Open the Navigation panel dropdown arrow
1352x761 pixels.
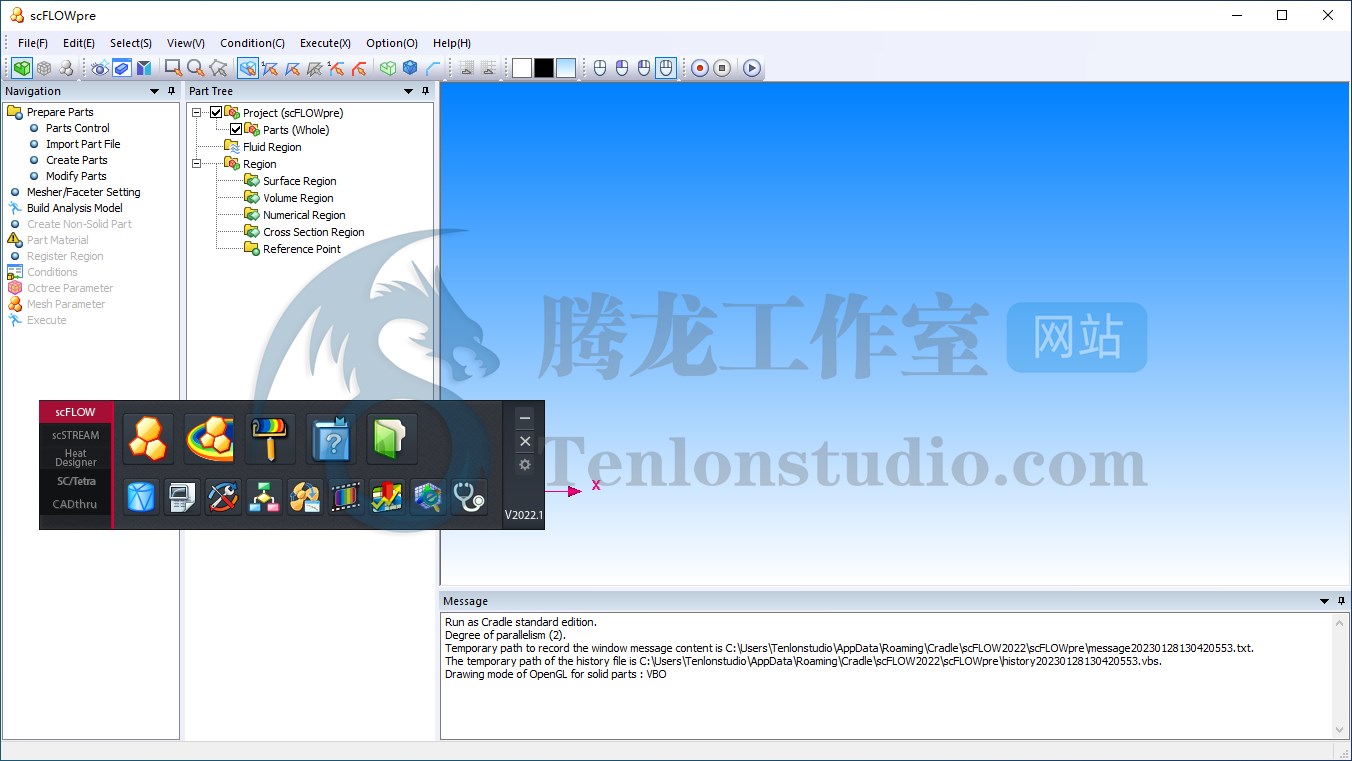[x=155, y=91]
